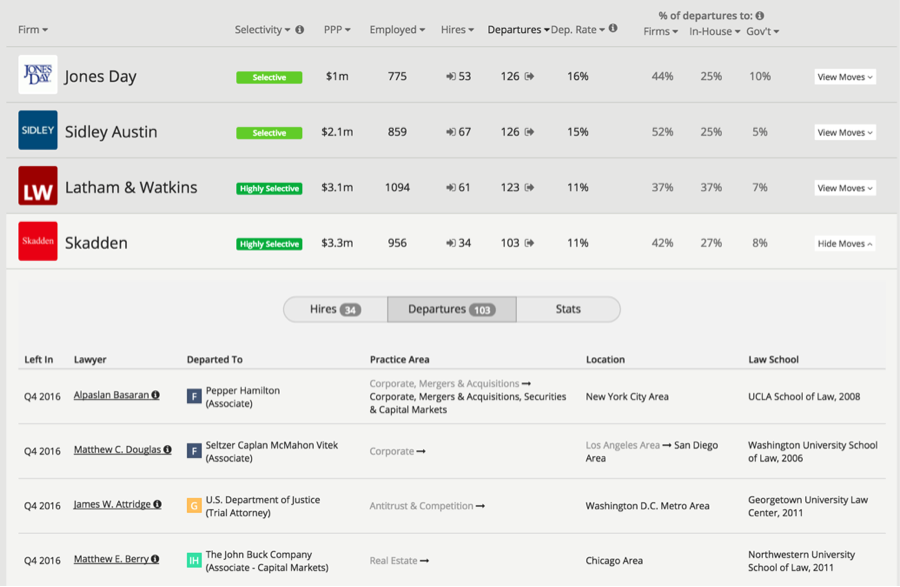Sort by Hires column header
Viewport: 900px width, 587px height.
pyautogui.click(x=457, y=29)
